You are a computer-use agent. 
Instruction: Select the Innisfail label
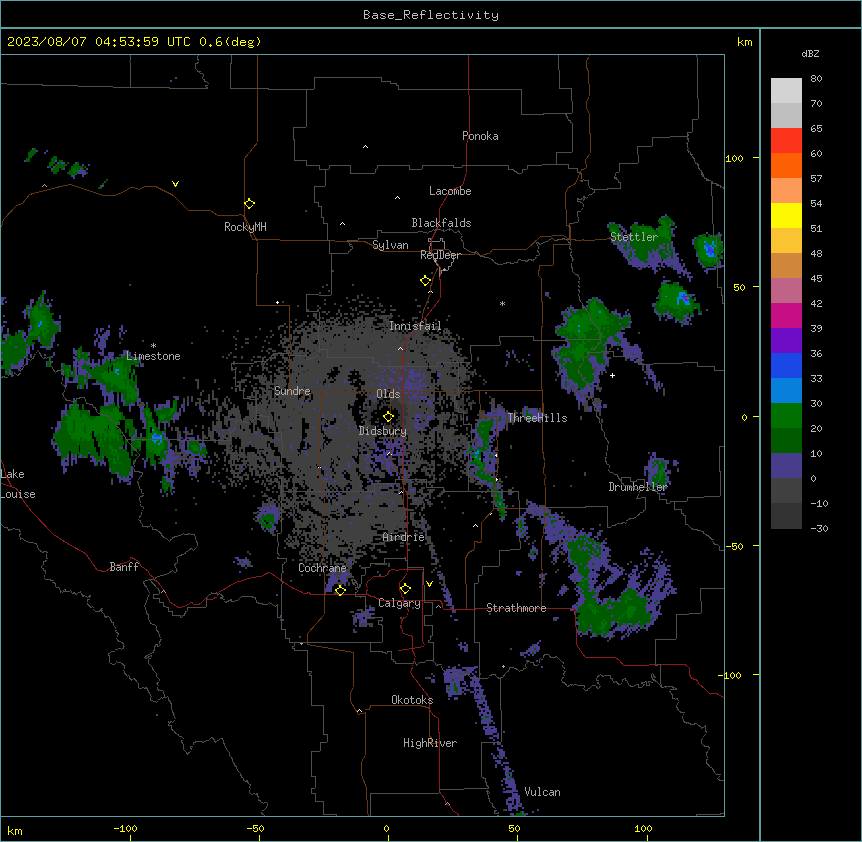(x=415, y=326)
